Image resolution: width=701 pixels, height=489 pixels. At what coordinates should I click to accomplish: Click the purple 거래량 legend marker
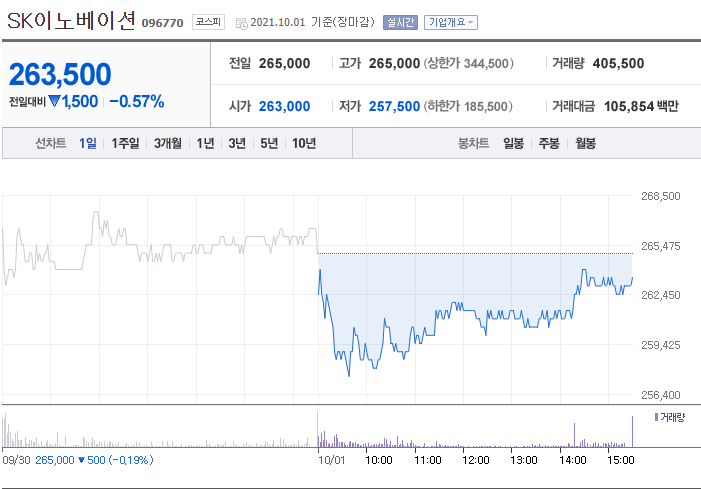point(656,417)
